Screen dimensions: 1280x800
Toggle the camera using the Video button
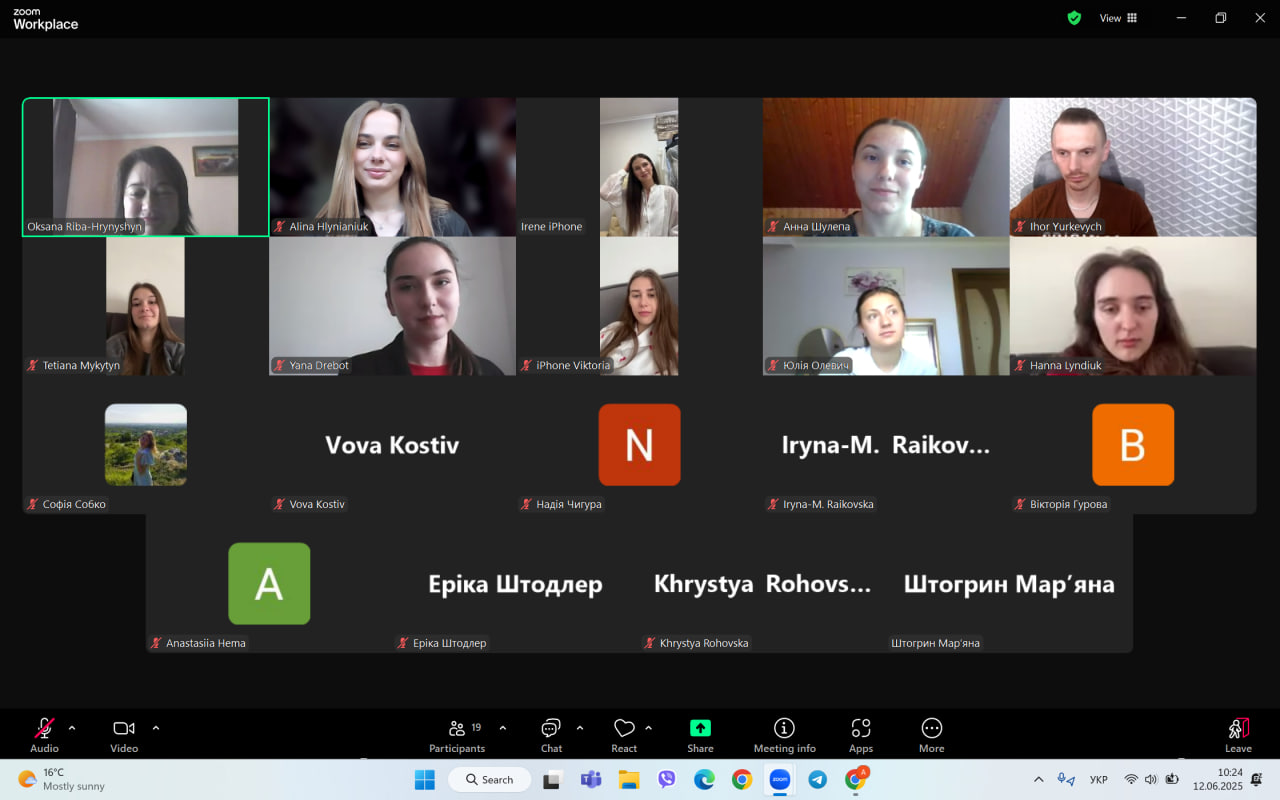(x=124, y=735)
